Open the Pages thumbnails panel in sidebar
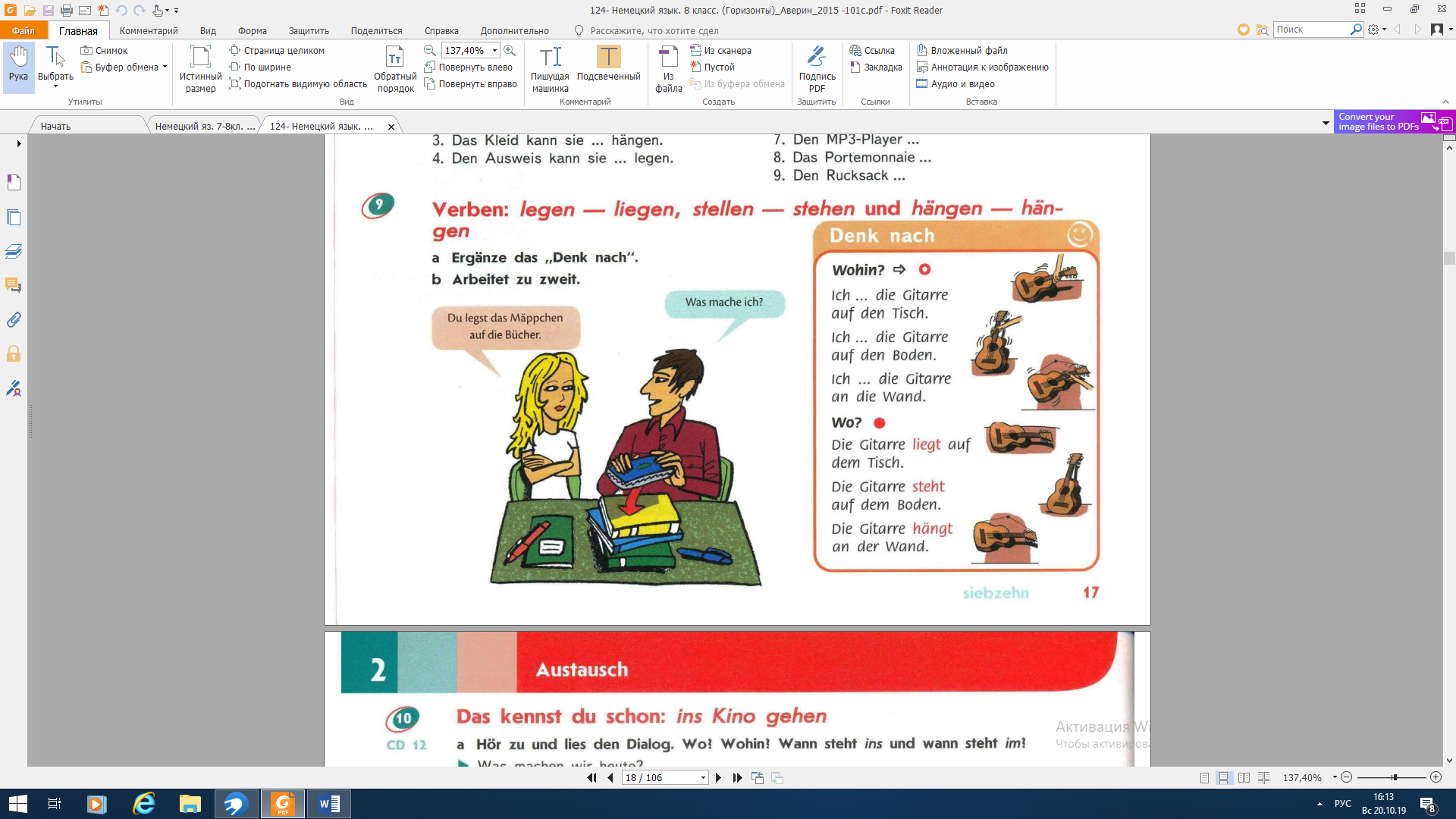 tap(14, 218)
